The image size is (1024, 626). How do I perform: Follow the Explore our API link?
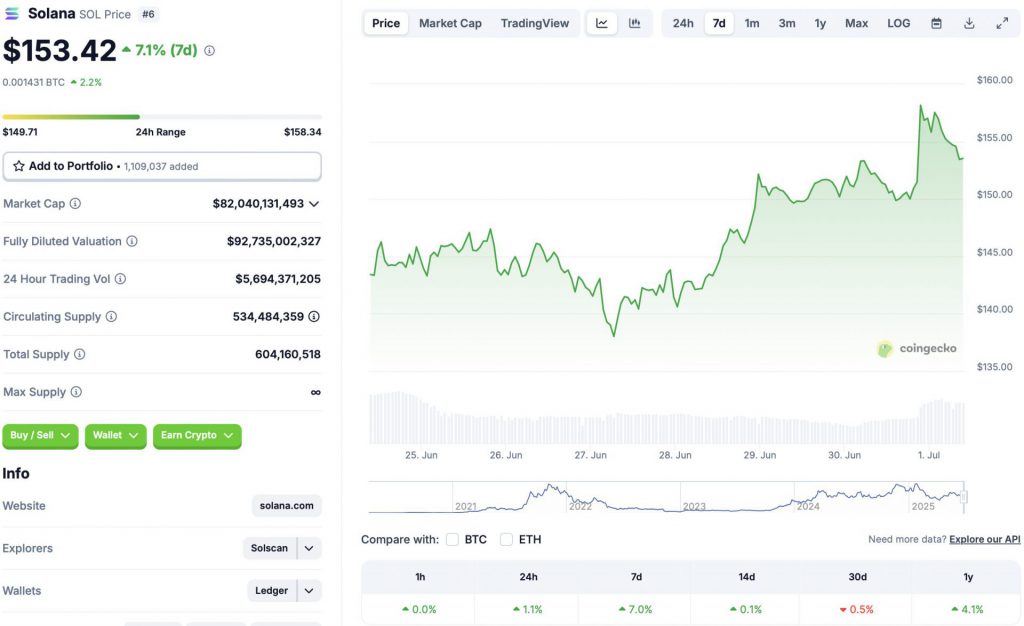point(984,539)
